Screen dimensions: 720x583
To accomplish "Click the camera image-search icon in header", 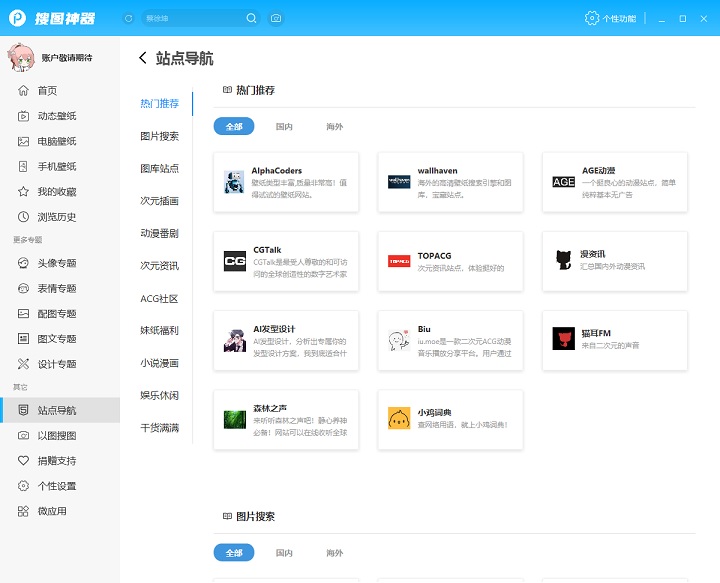I will click(x=276, y=18).
